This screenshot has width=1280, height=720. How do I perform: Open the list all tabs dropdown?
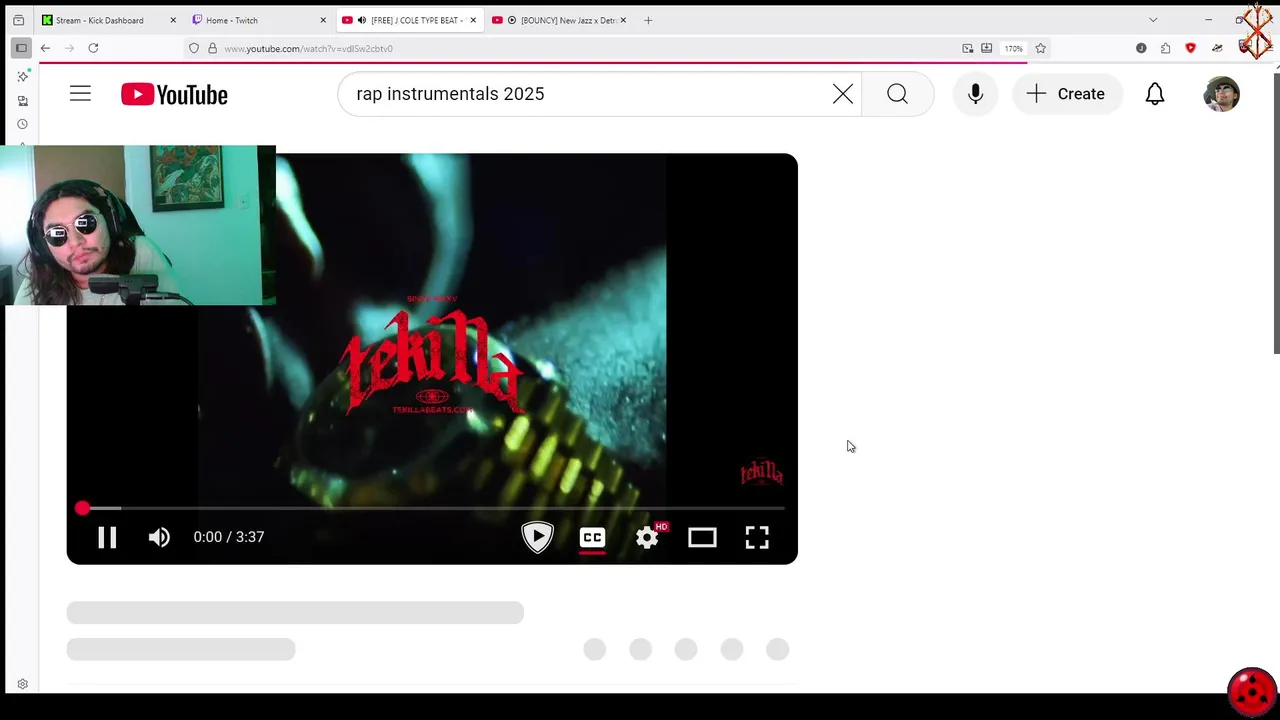(x=1153, y=20)
